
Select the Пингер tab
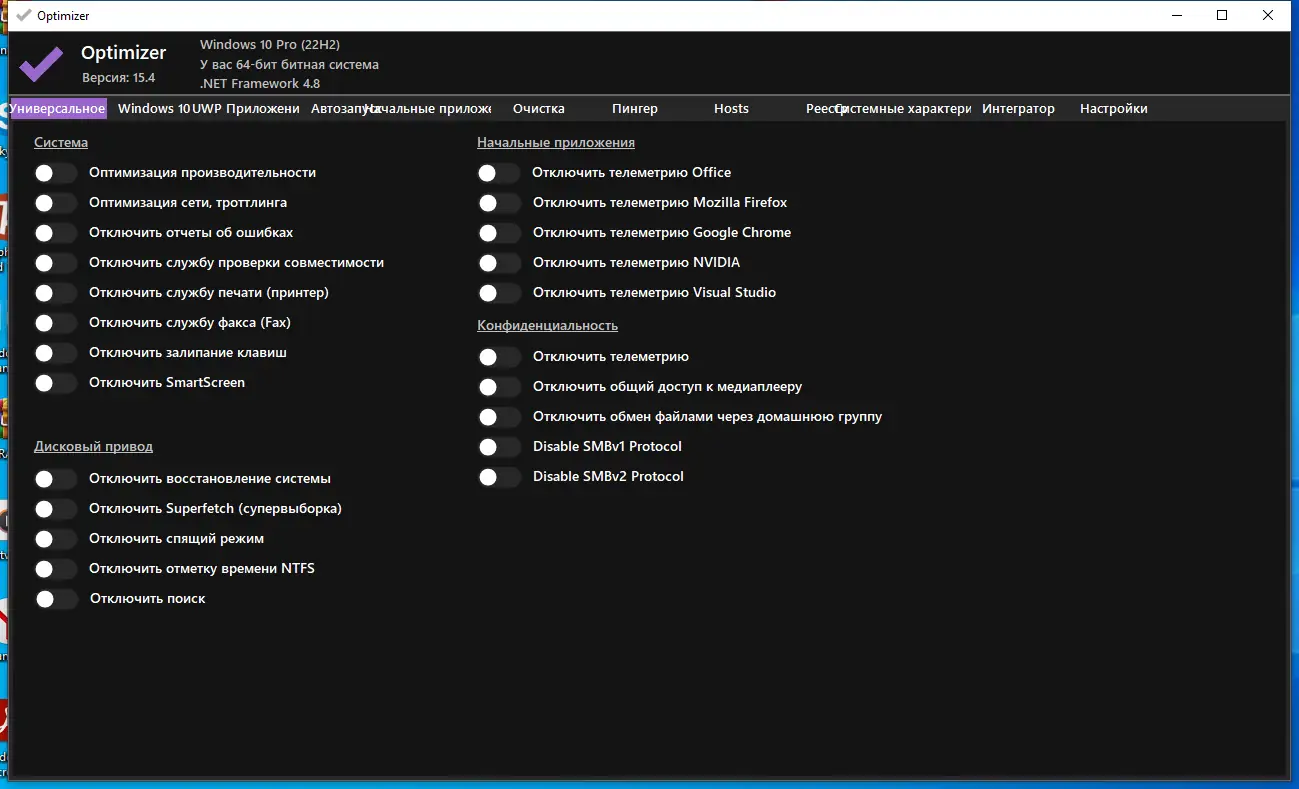click(x=634, y=109)
